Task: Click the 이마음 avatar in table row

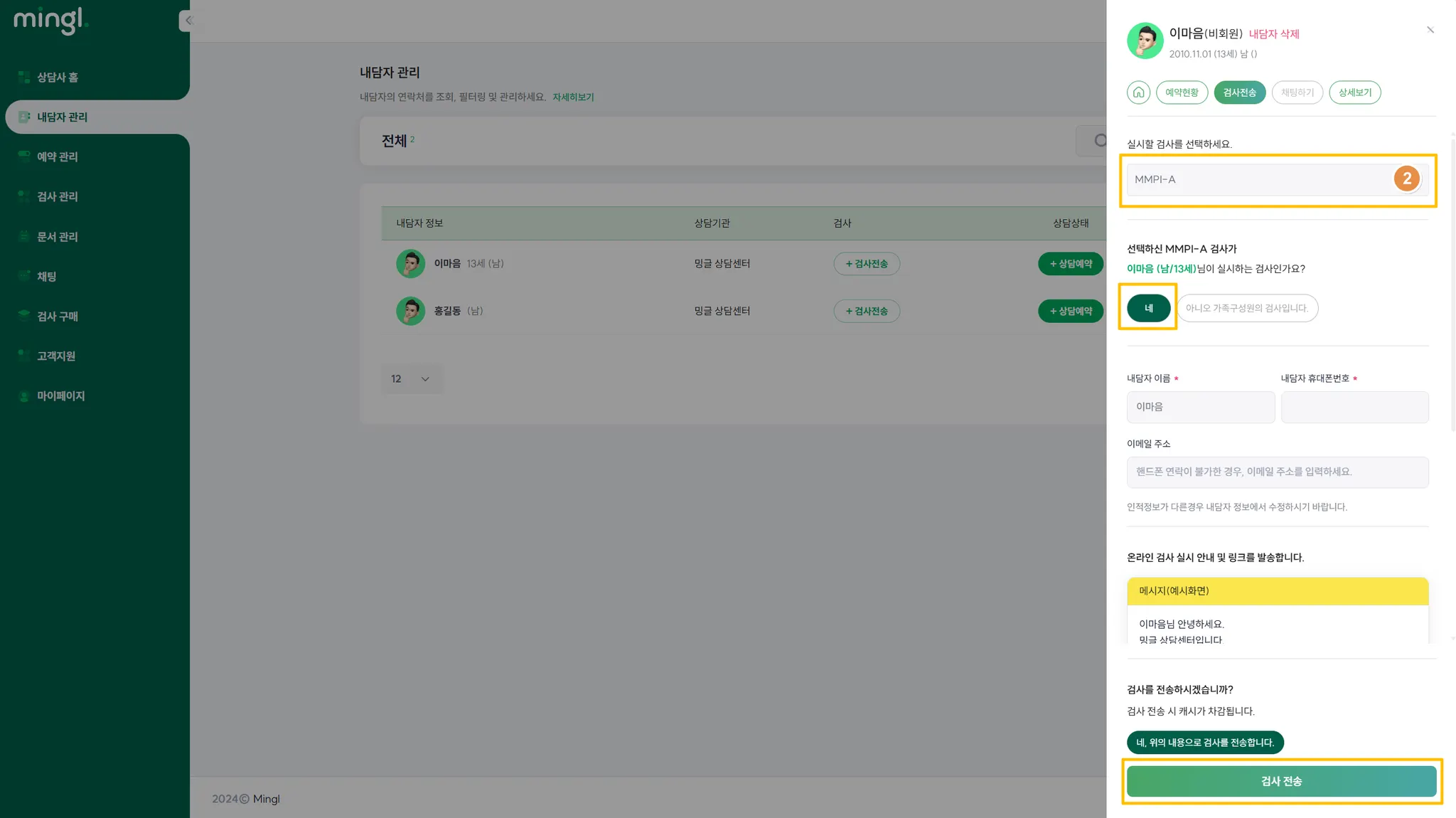Action: [x=410, y=264]
